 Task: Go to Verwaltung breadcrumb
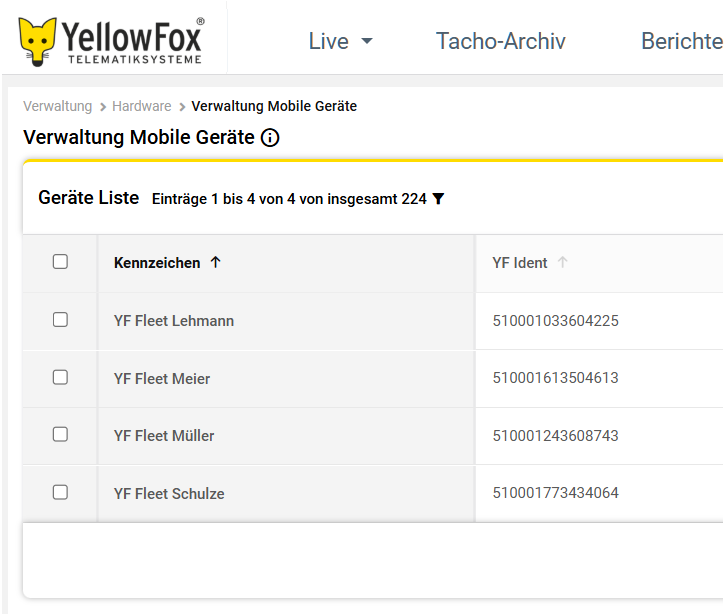[57, 106]
